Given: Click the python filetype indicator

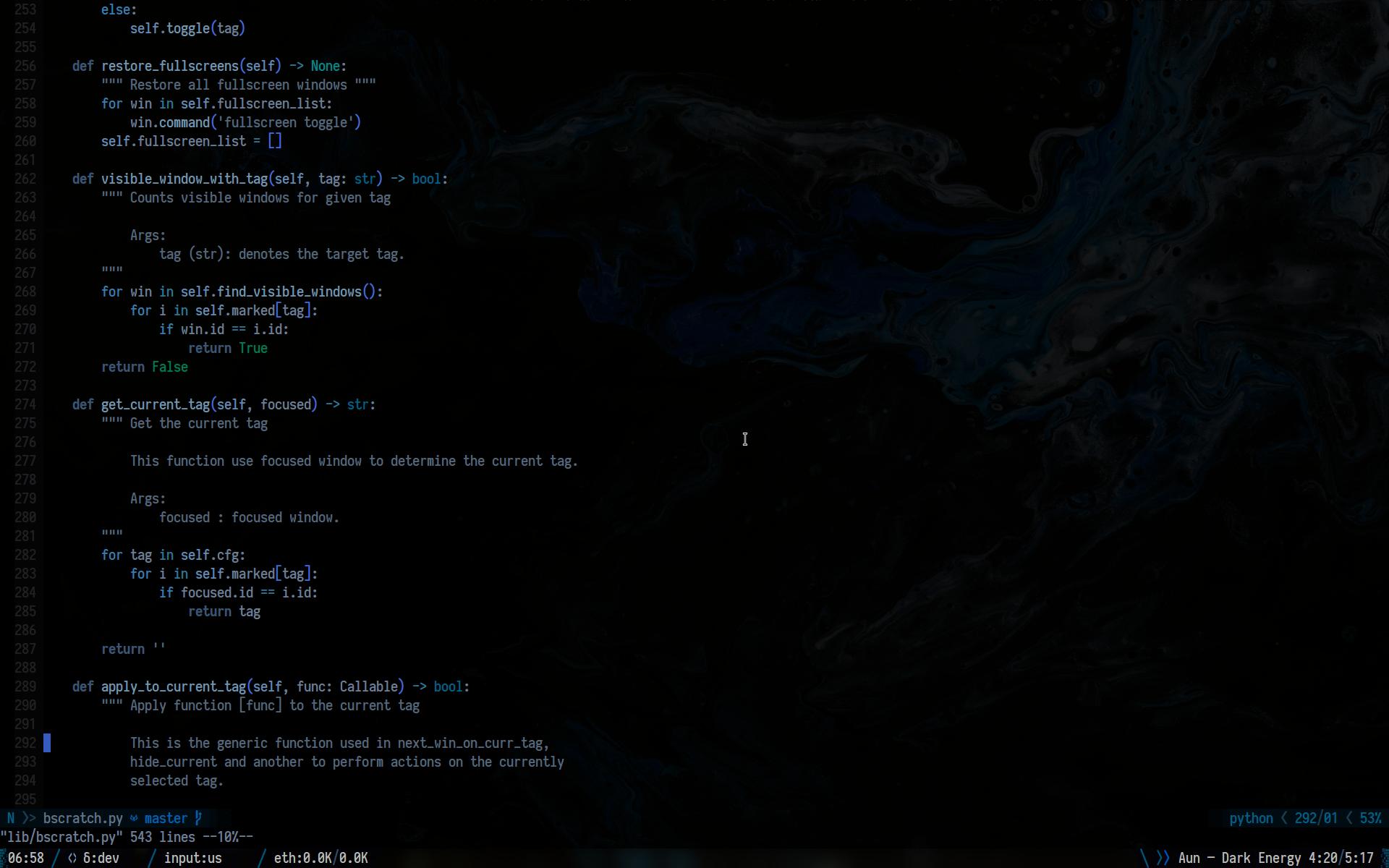Looking at the screenshot, I should point(1251,818).
